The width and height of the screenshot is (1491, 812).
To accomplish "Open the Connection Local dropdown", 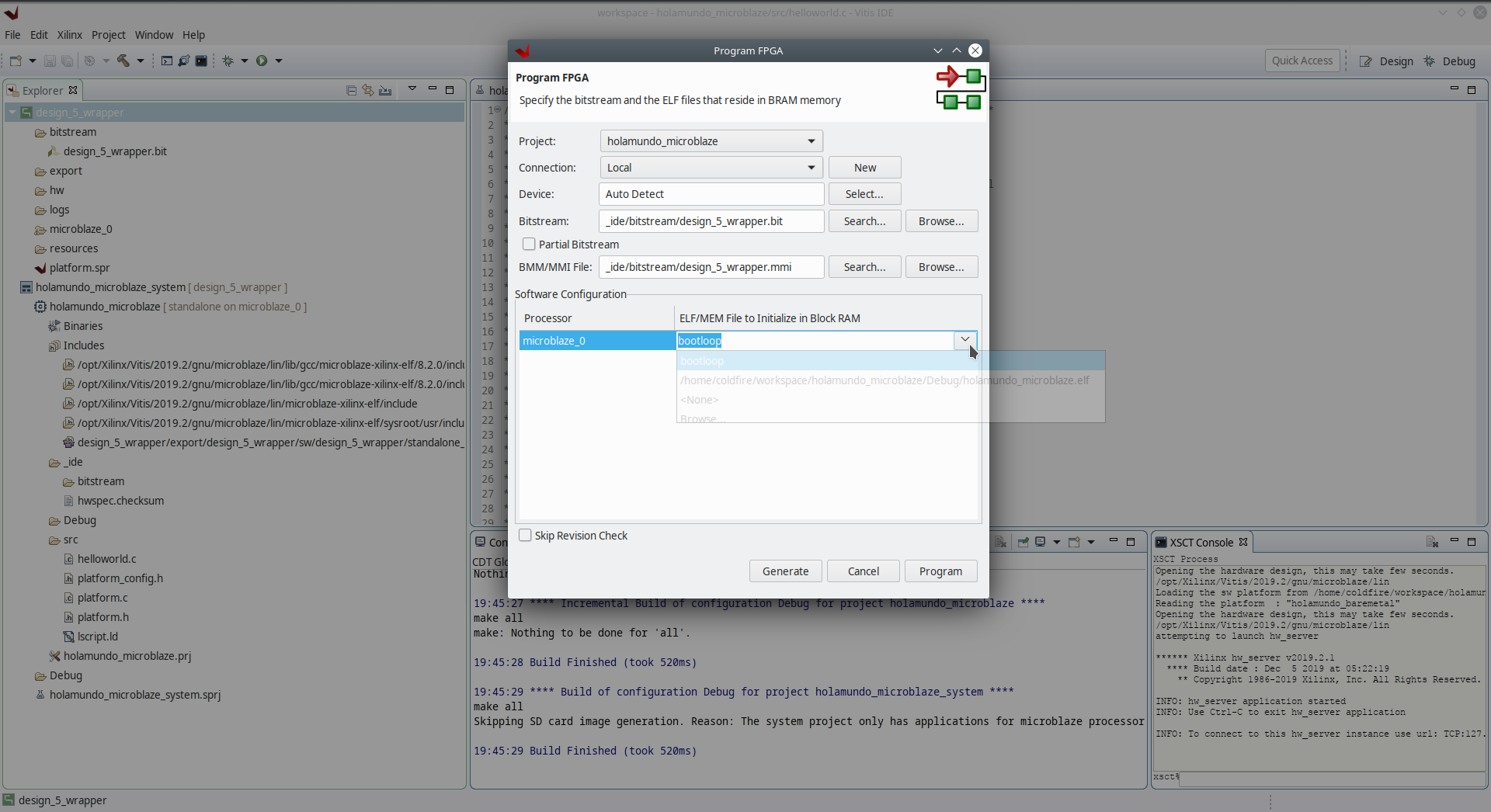I will [812, 168].
